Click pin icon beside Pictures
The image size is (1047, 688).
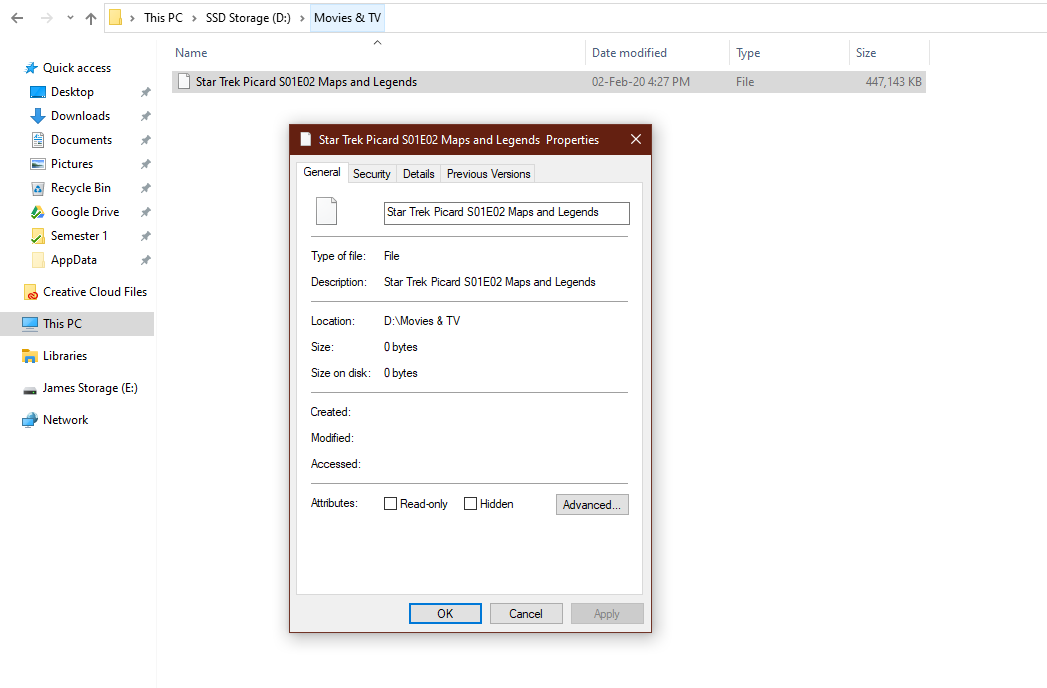pyautogui.click(x=145, y=164)
